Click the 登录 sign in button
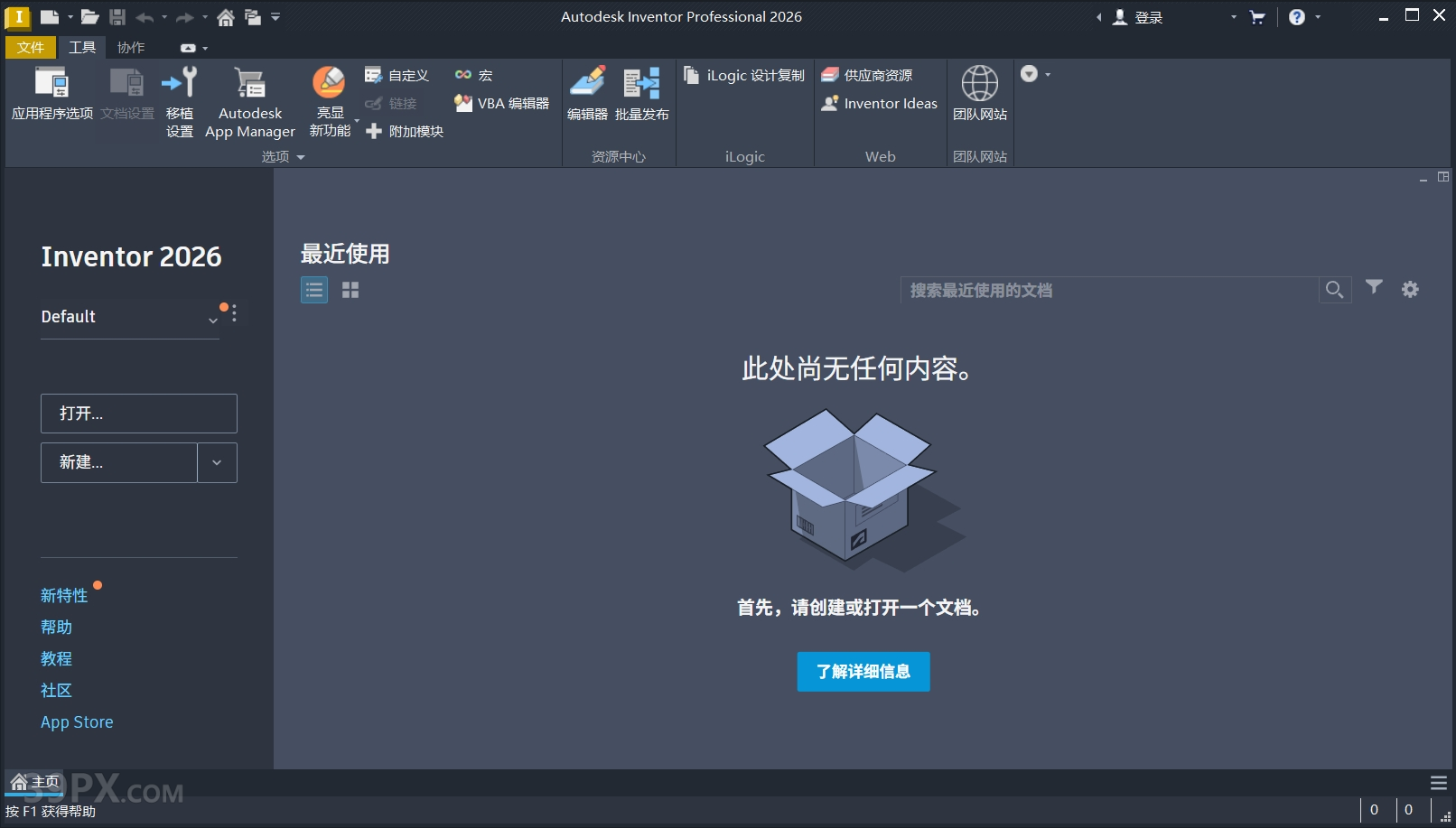 tap(1137, 17)
